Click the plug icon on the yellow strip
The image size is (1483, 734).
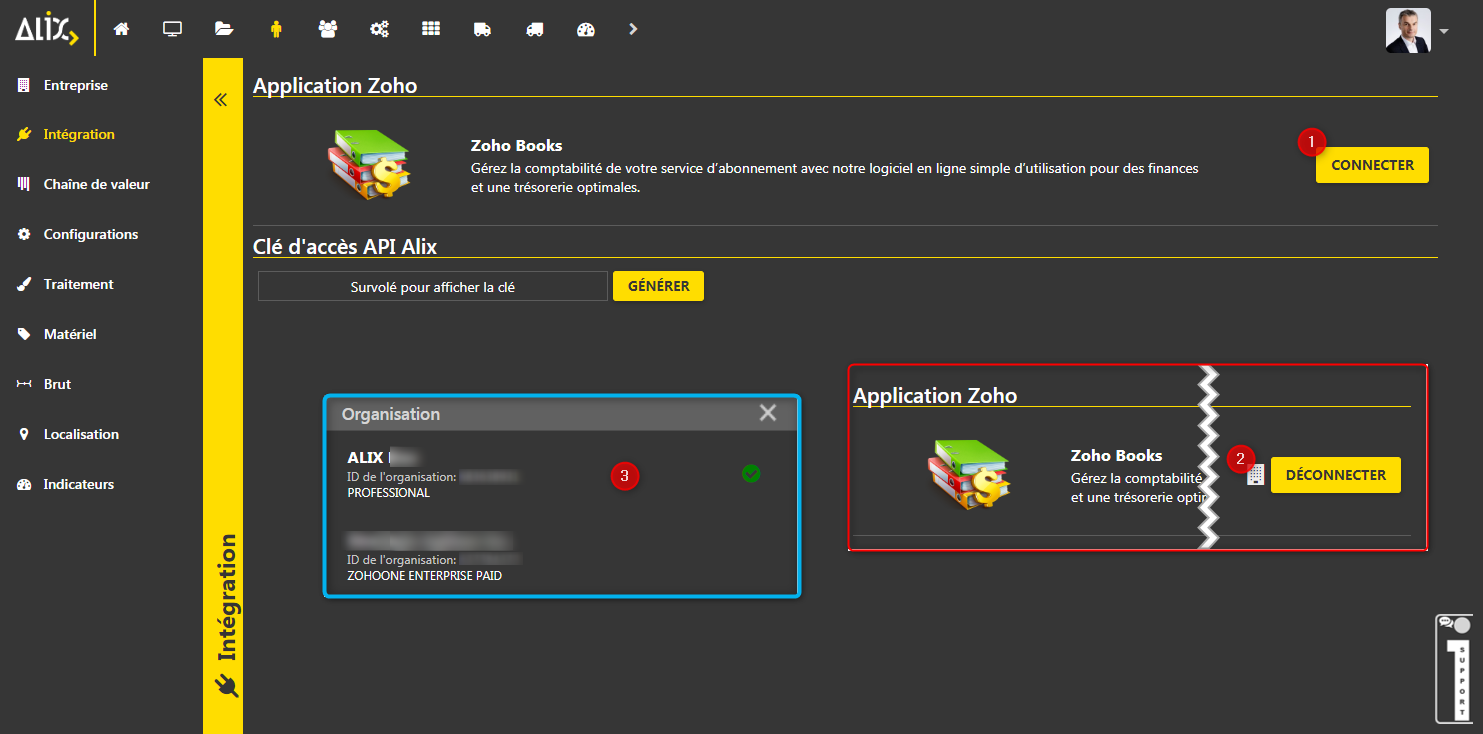pyautogui.click(x=226, y=686)
